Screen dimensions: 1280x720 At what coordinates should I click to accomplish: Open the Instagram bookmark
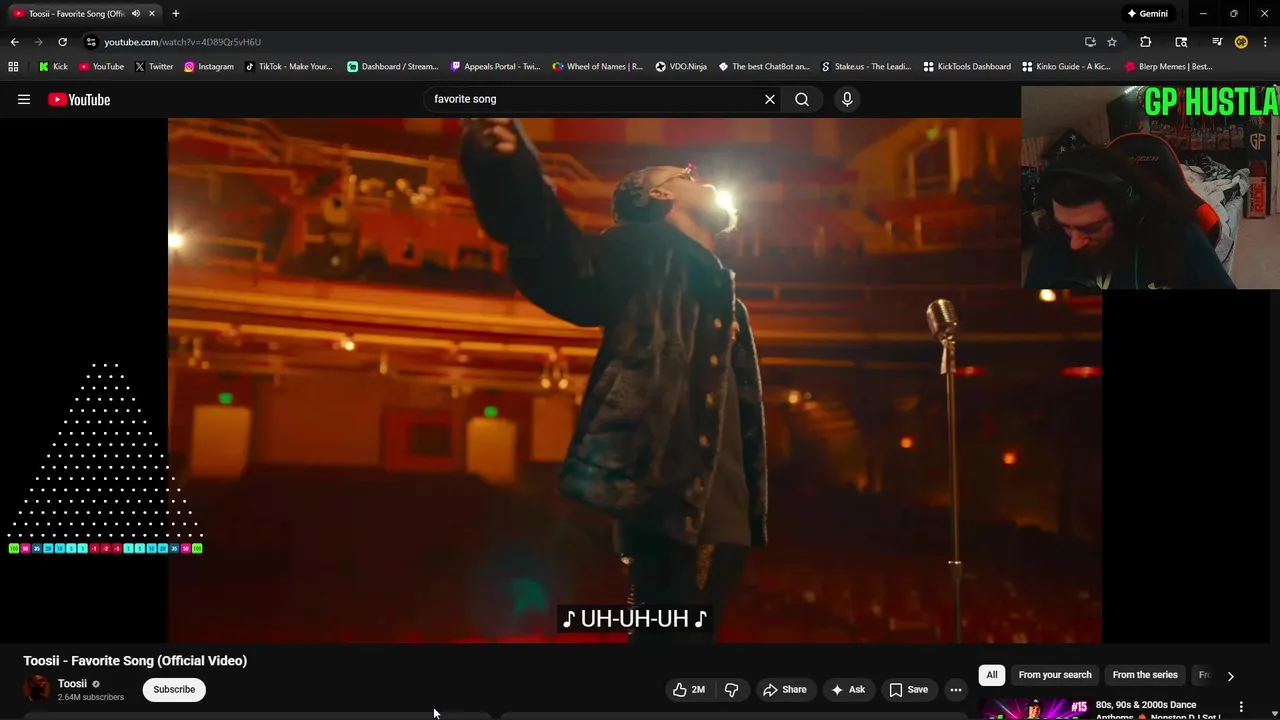tap(209, 67)
